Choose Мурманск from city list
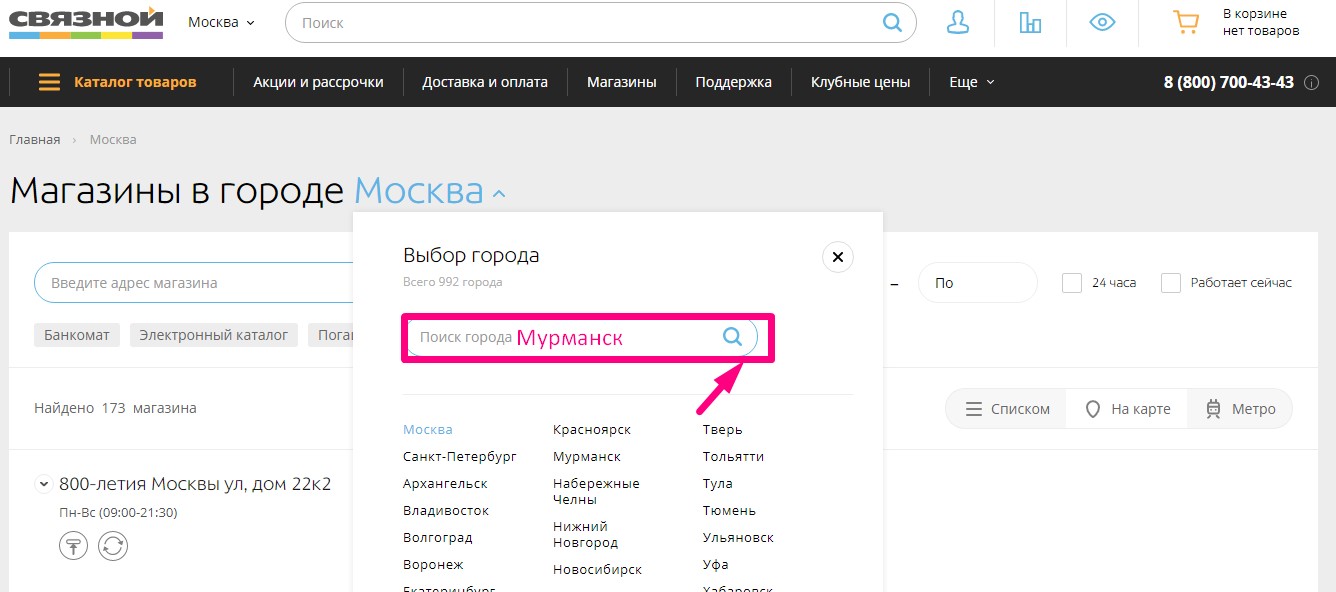 (587, 456)
